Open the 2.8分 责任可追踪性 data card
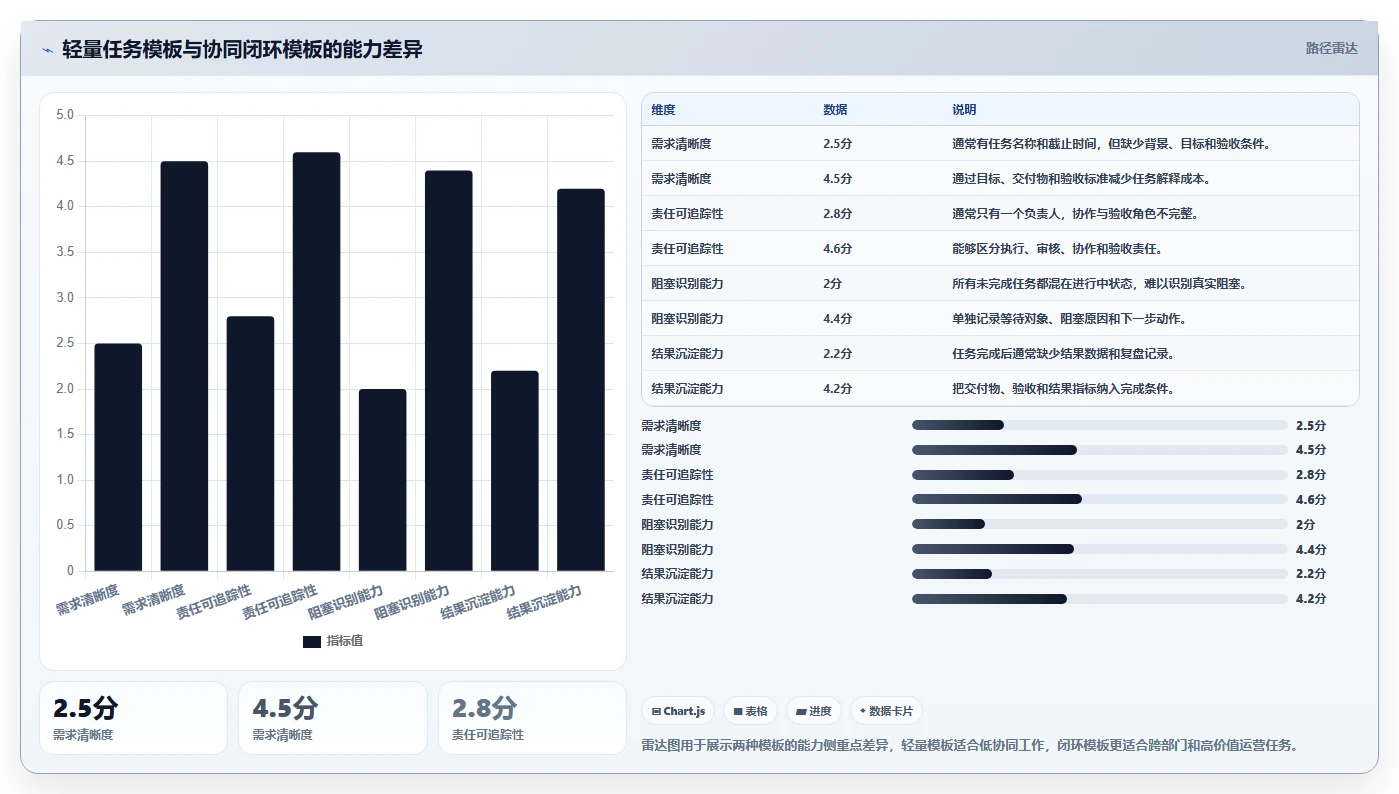The width and height of the screenshot is (1399, 794). [x=532, y=718]
